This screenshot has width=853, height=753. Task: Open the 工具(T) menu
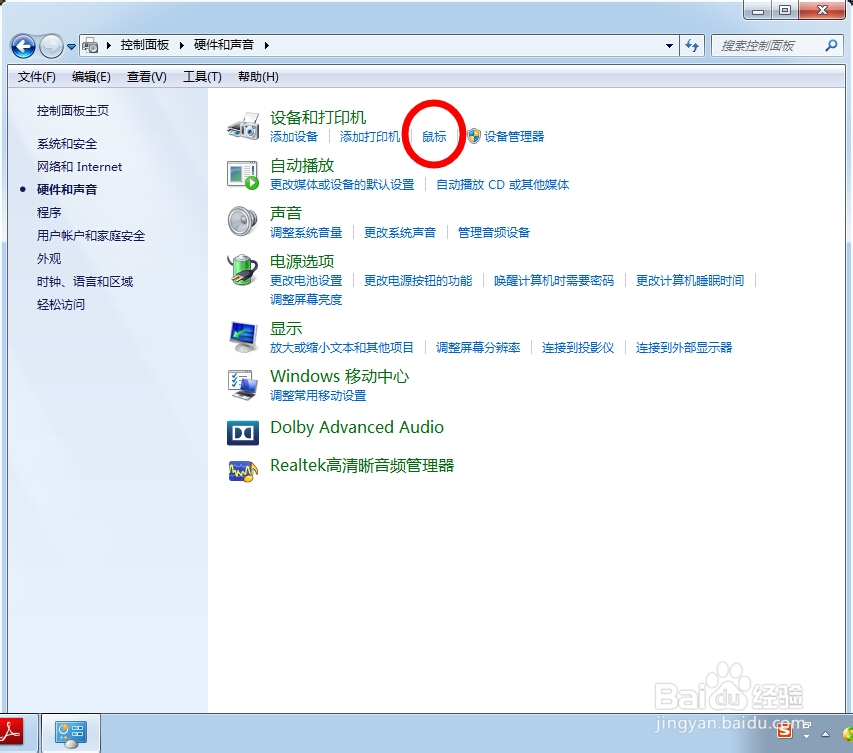(202, 77)
